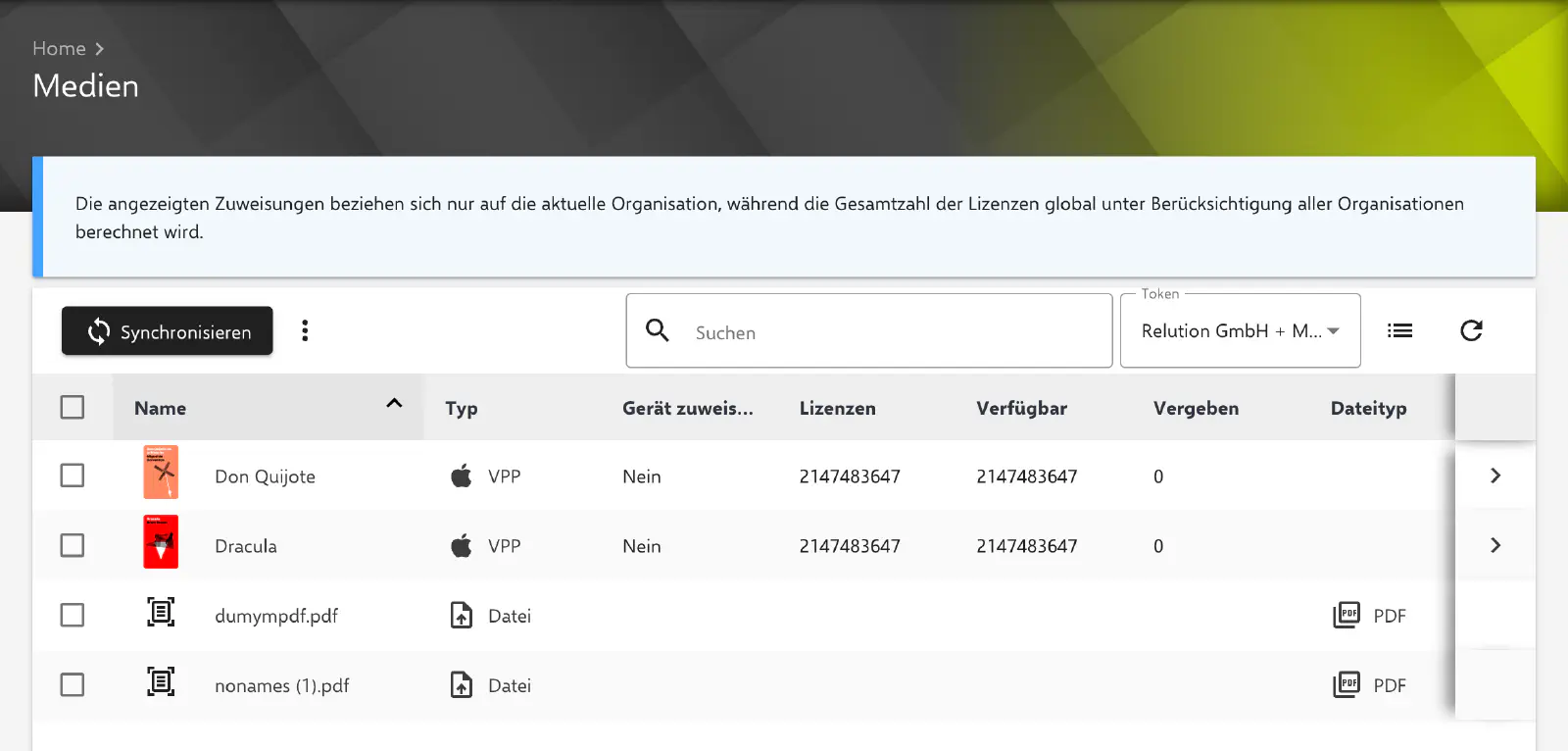Click the PDF type icon for nonames (1).pdf
Viewport: 1568px width, 751px height.
(1347, 684)
